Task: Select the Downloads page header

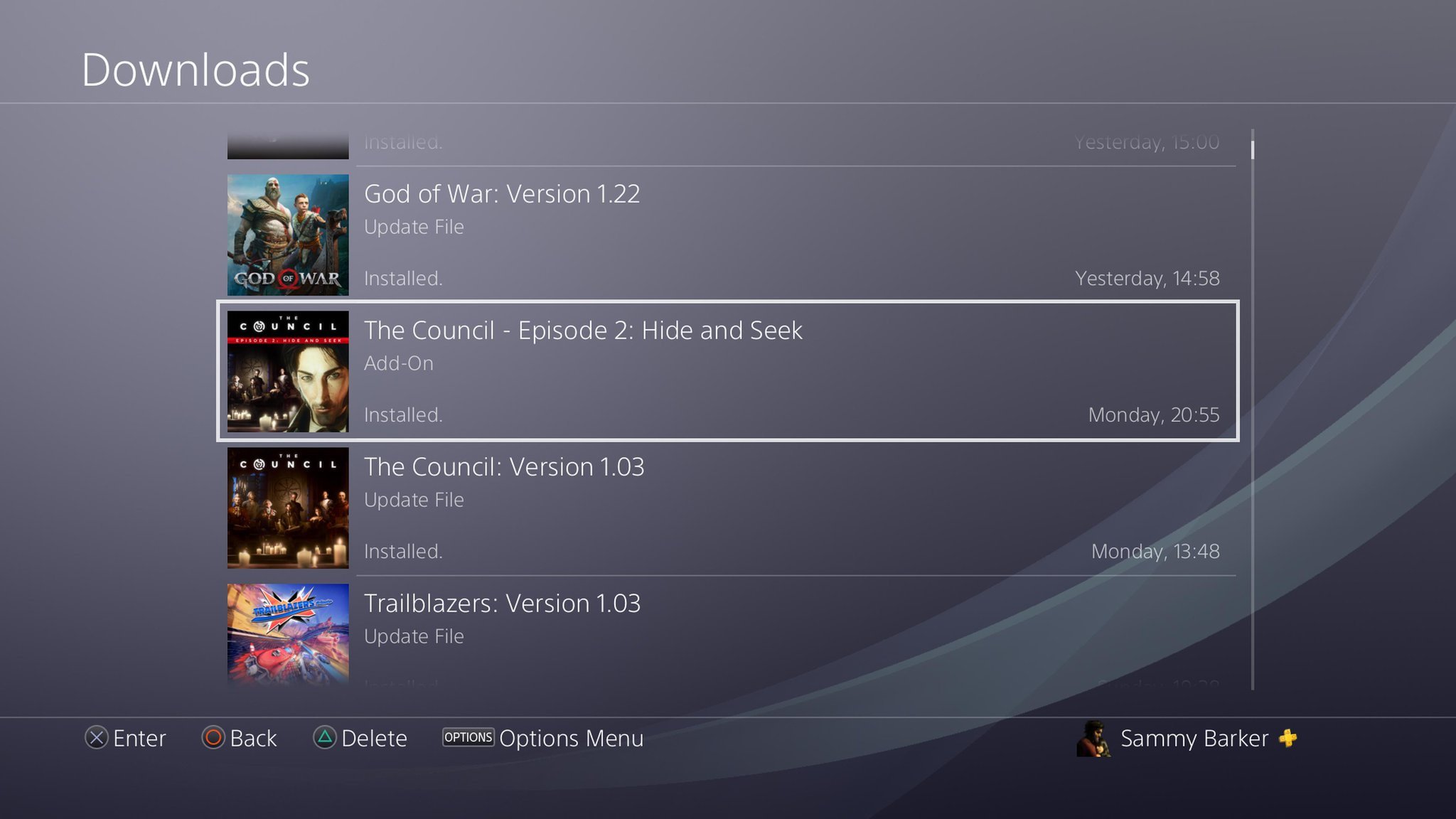Action: (194, 67)
